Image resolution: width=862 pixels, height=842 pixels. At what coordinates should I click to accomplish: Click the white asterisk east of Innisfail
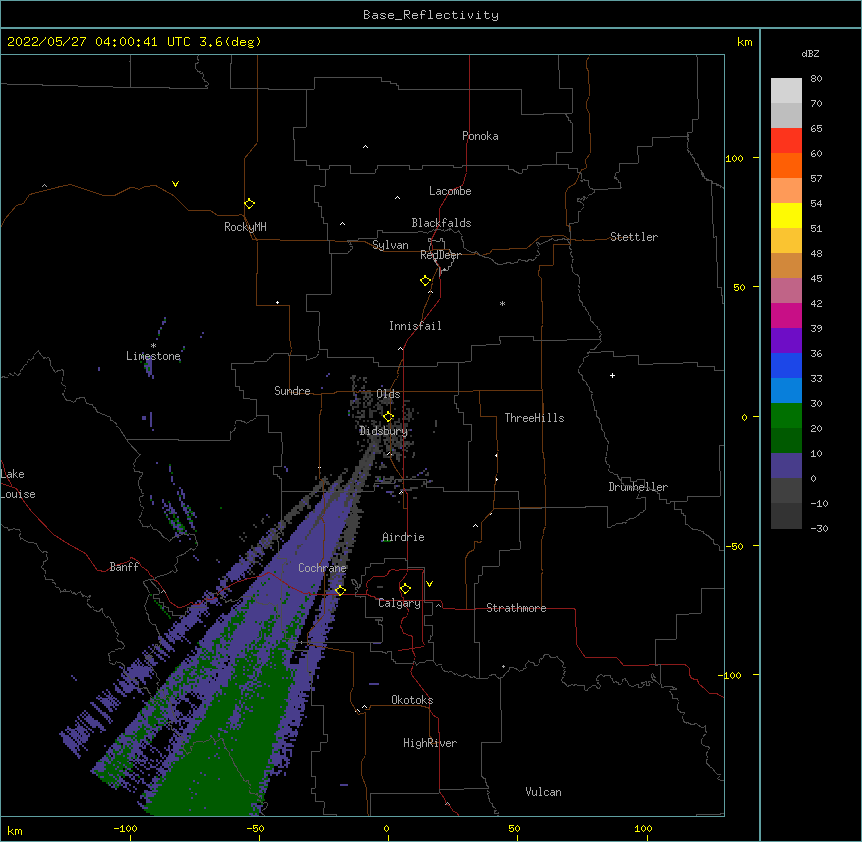[x=502, y=303]
